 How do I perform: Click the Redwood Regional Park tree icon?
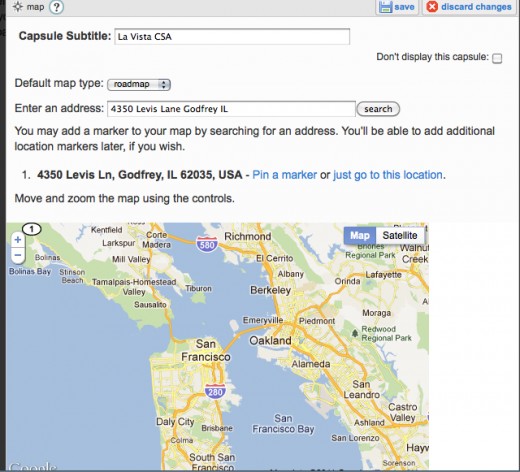click(355, 333)
